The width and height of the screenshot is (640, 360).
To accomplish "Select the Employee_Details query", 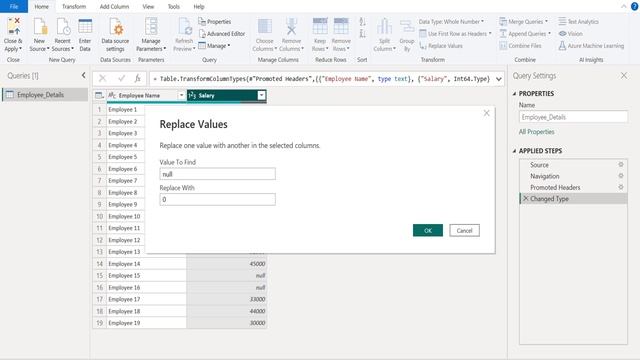I will 44,95.
